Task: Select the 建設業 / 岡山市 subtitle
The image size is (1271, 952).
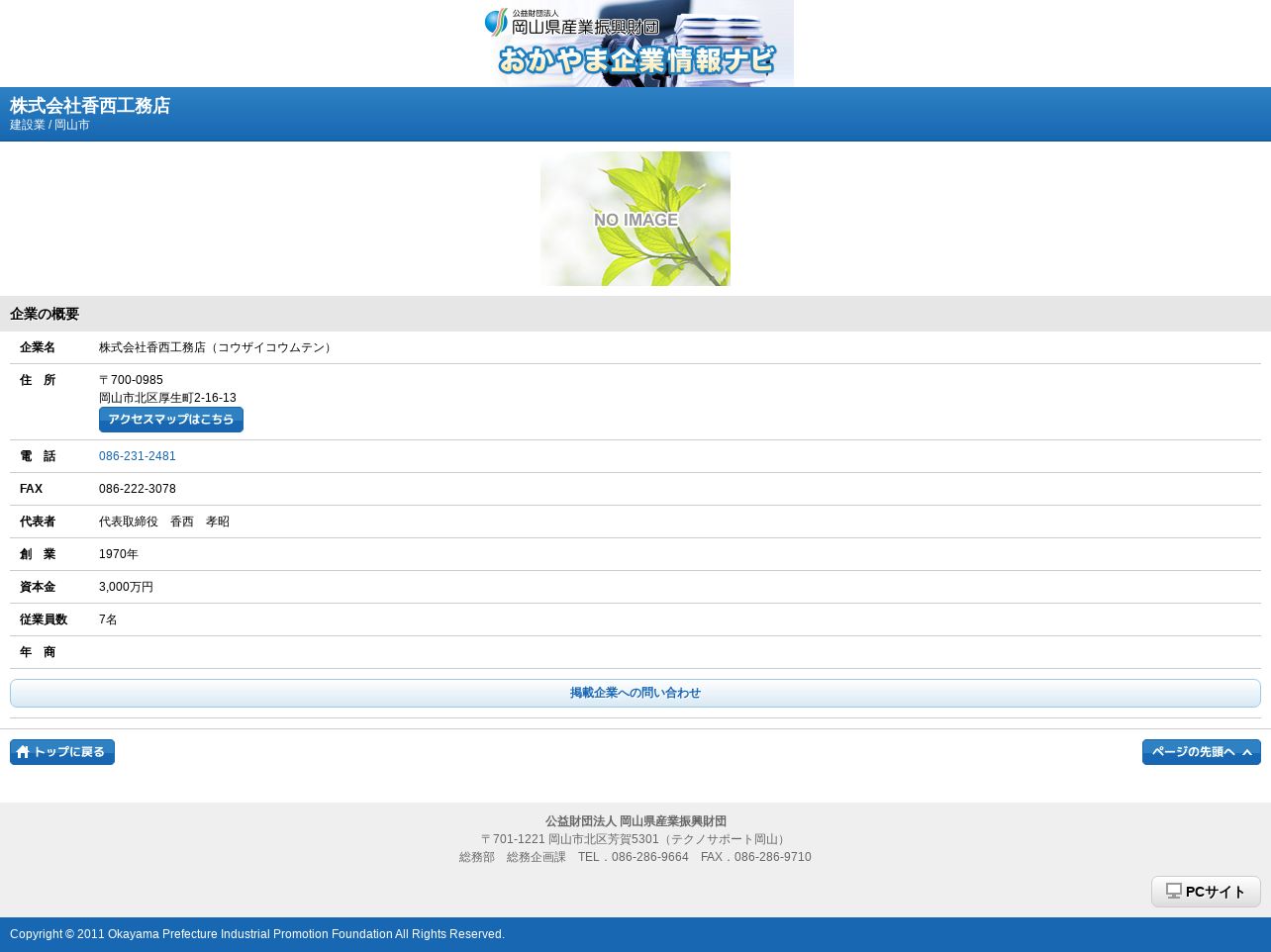Action: [49, 126]
